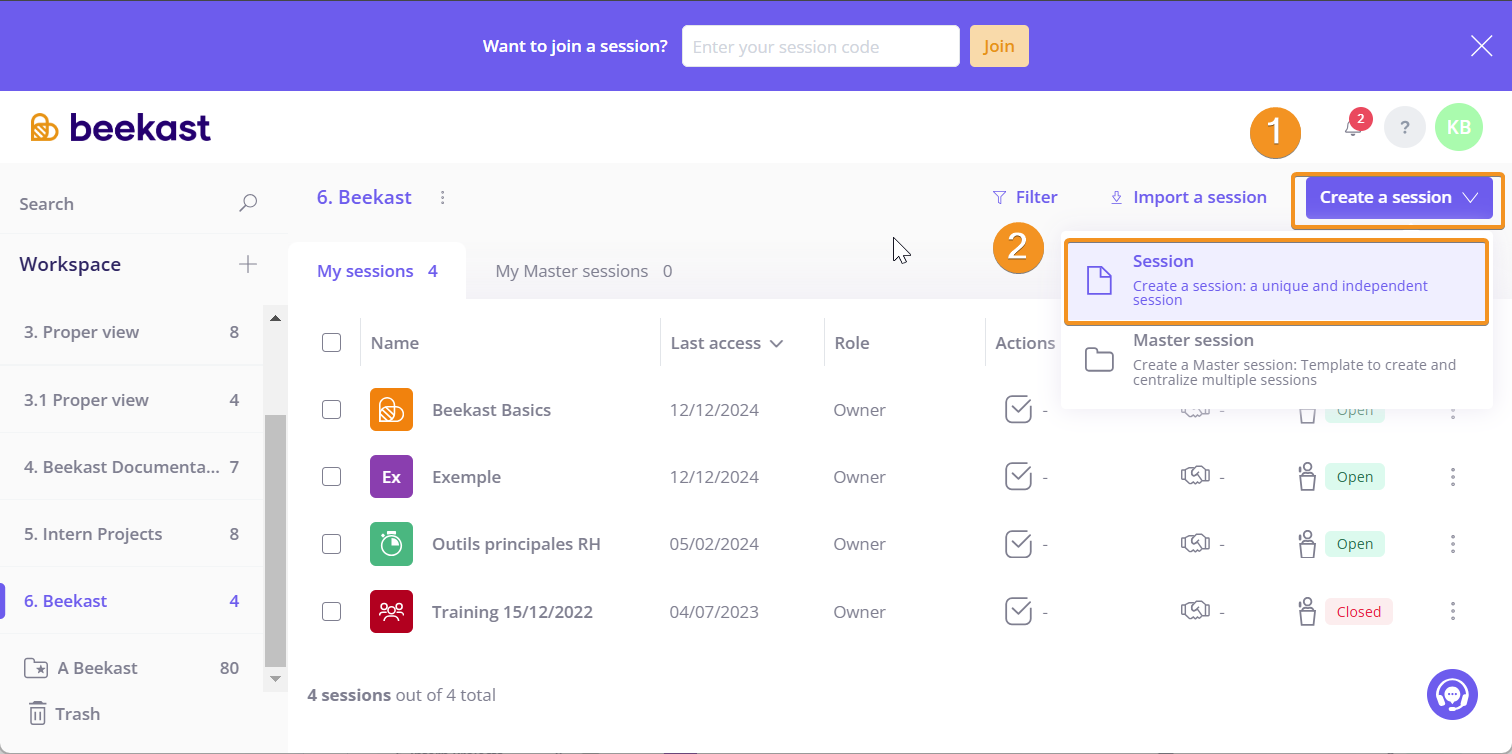
Task: Choose Session from the create menu
Action: pos(1277,281)
